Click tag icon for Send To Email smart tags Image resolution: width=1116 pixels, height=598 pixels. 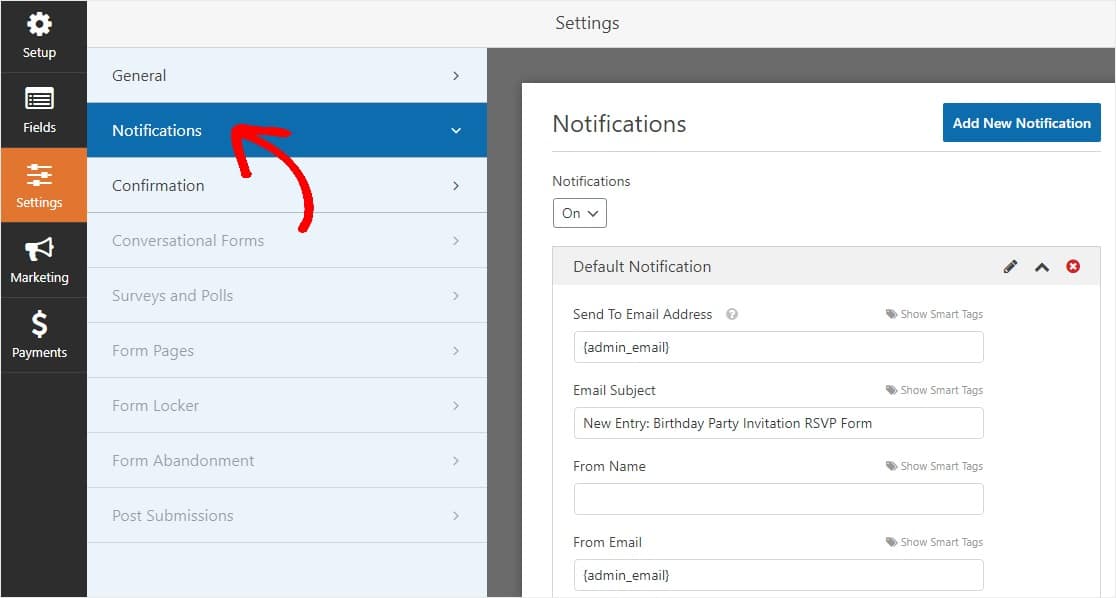coord(891,314)
